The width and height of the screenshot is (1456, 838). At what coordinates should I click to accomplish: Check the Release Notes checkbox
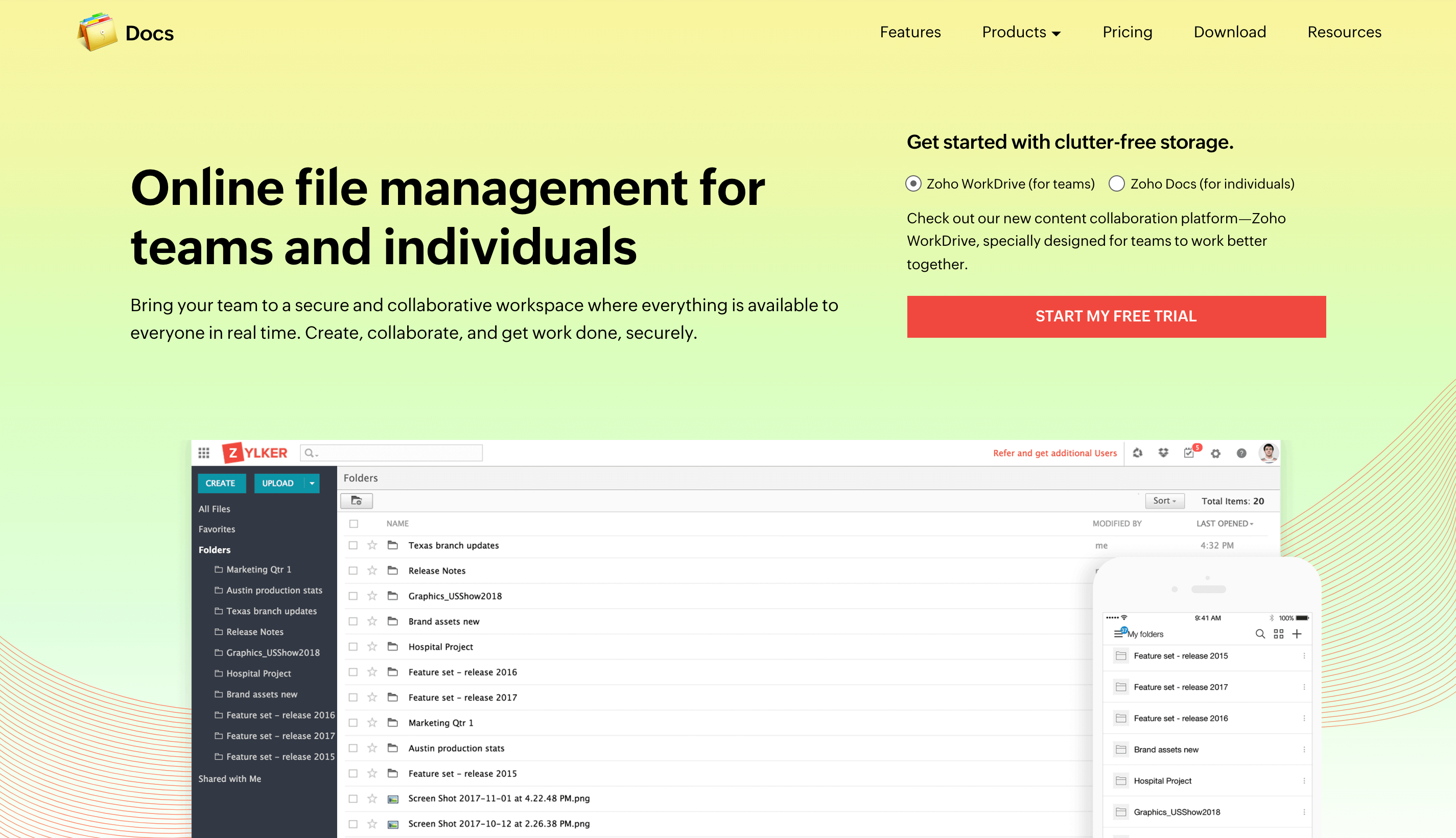tap(353, 570)
